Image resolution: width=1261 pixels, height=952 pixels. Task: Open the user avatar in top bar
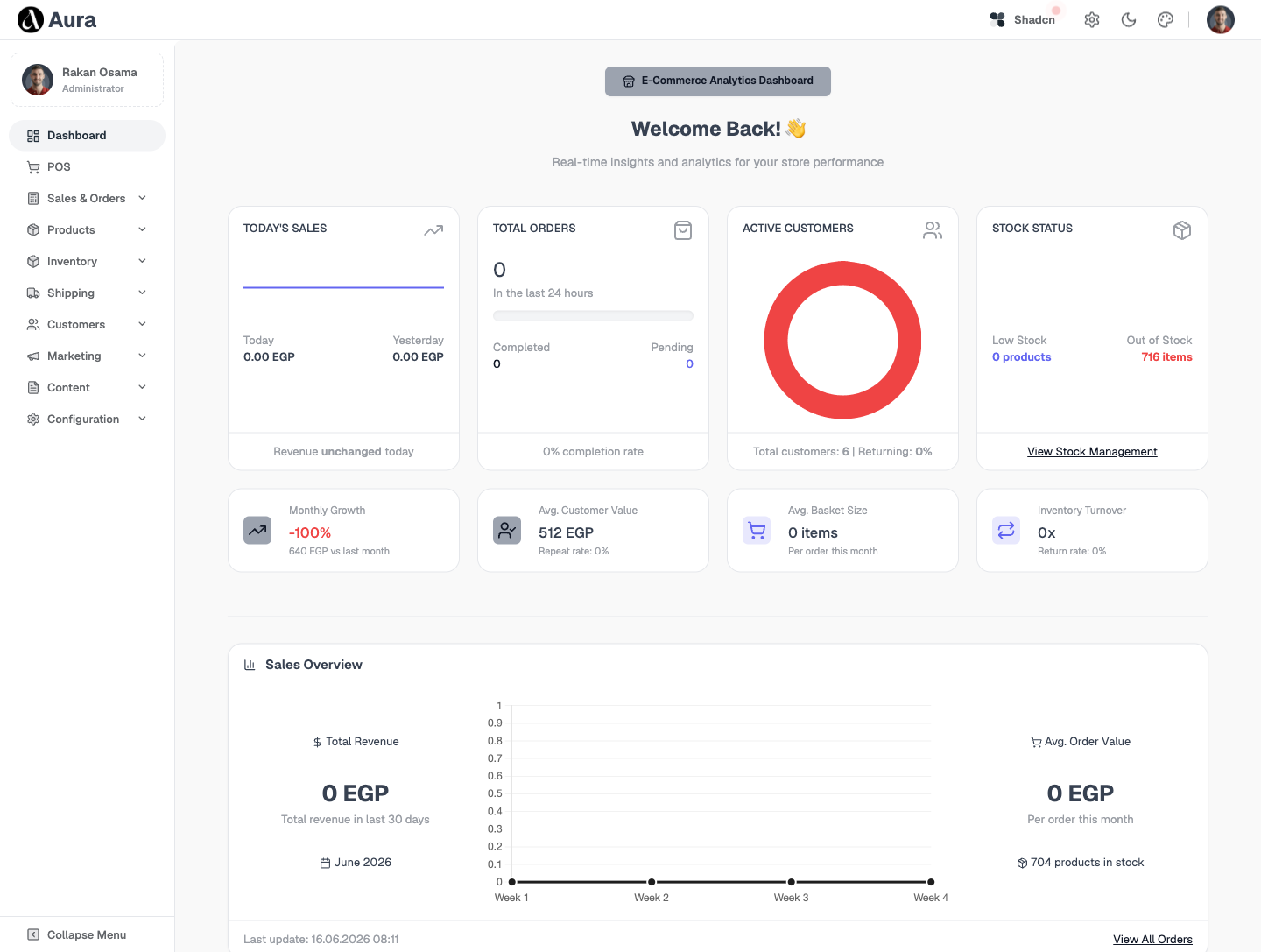(1221, 19)
